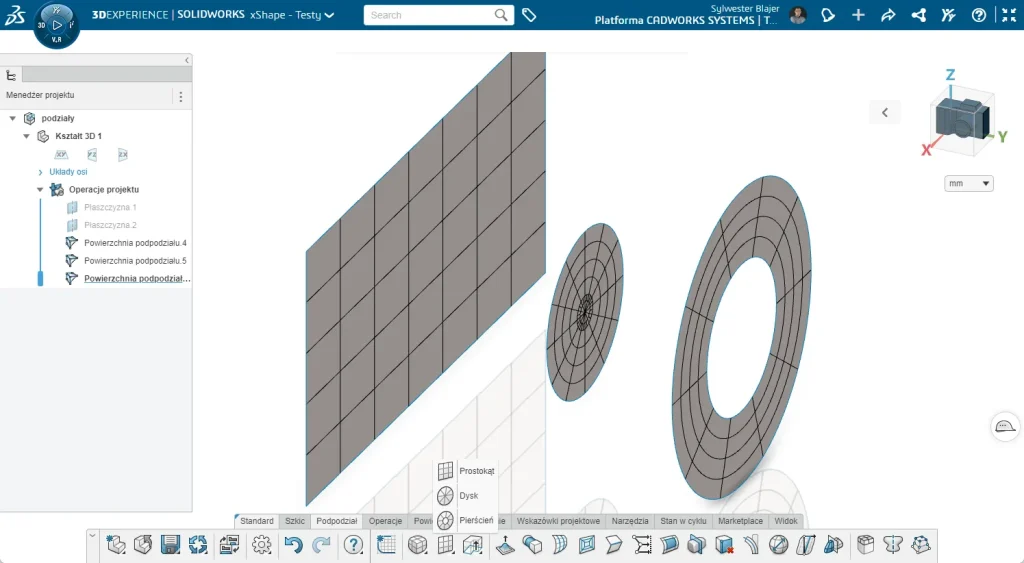Select Płaszczyzna.2 in the tree

click(110, 225)
